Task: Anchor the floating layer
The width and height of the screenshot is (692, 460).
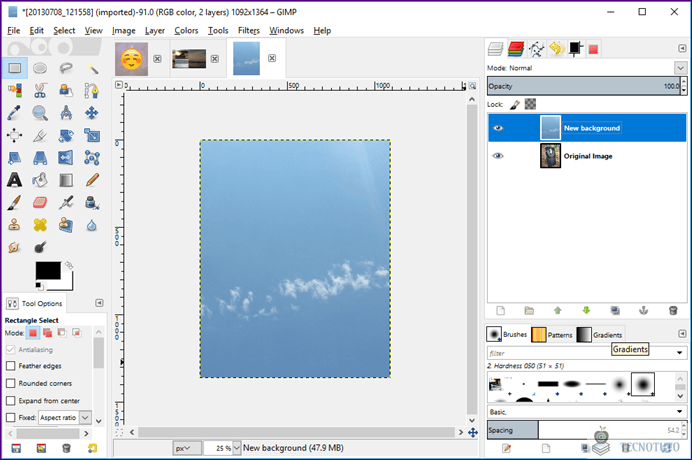Action: pos(644,311)
